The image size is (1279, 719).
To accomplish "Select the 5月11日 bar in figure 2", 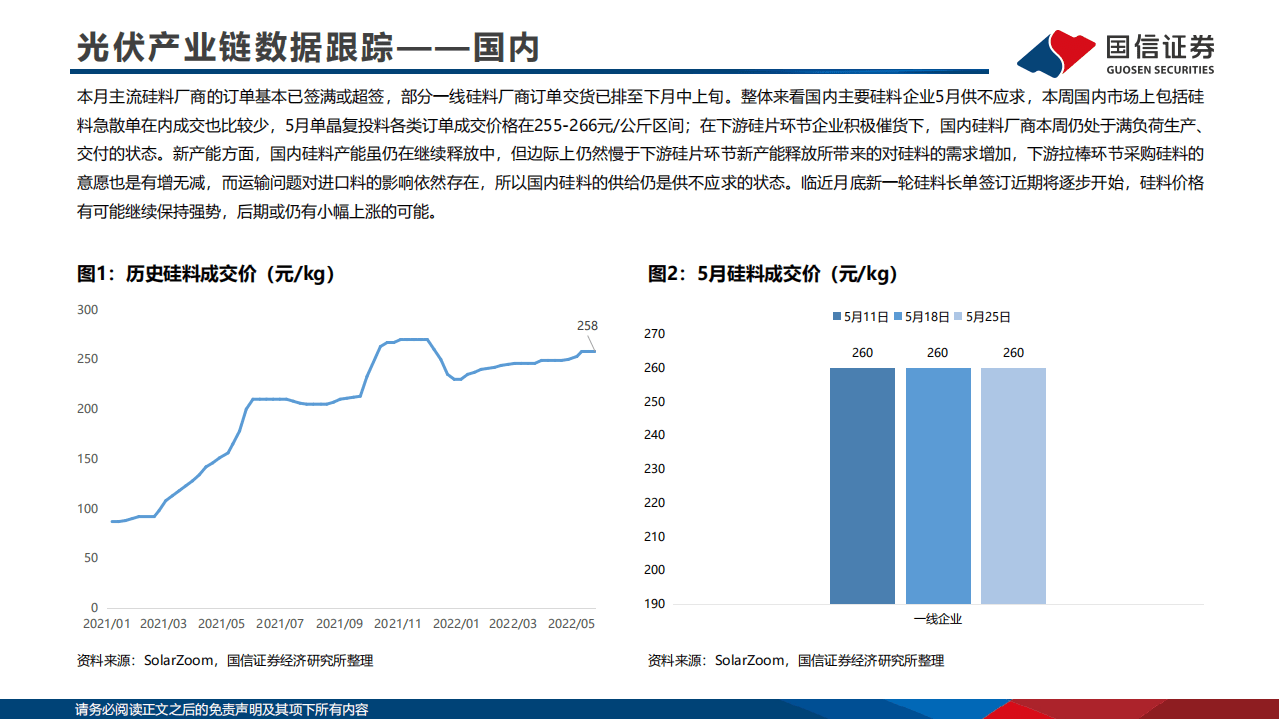I will click(862, 485).
